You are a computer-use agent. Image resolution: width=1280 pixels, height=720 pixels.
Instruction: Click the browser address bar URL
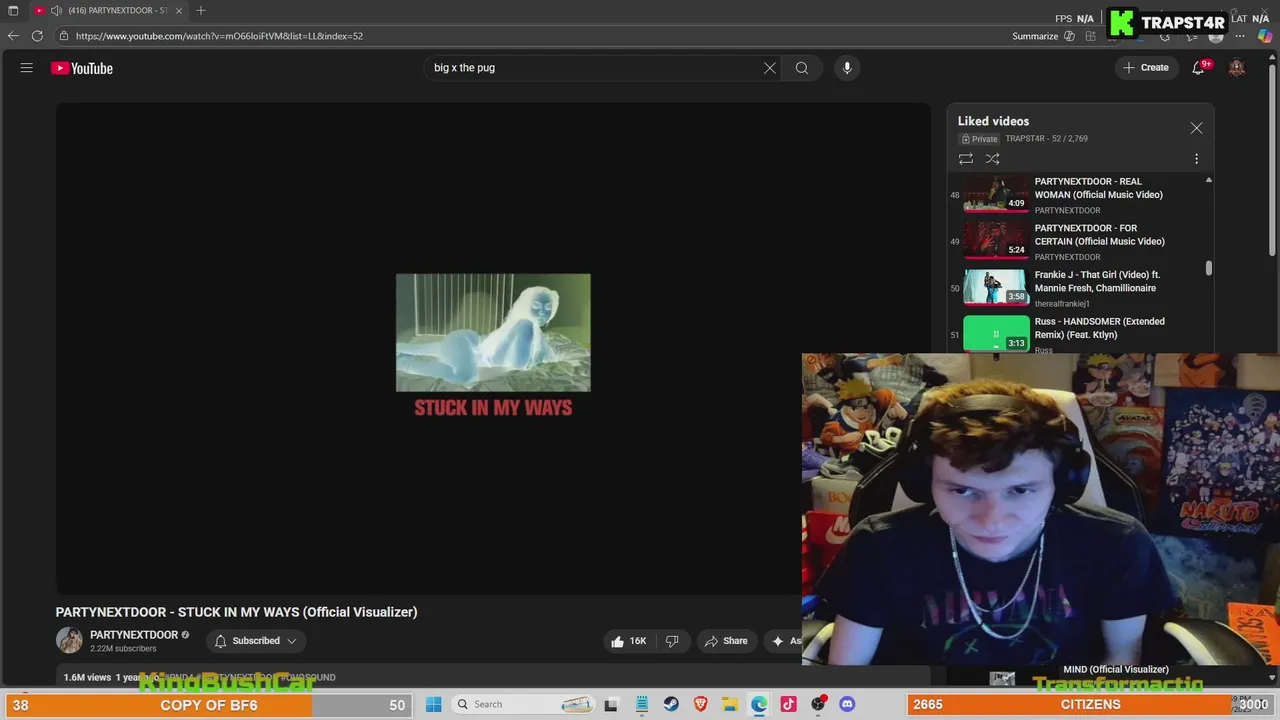(219, 36)
